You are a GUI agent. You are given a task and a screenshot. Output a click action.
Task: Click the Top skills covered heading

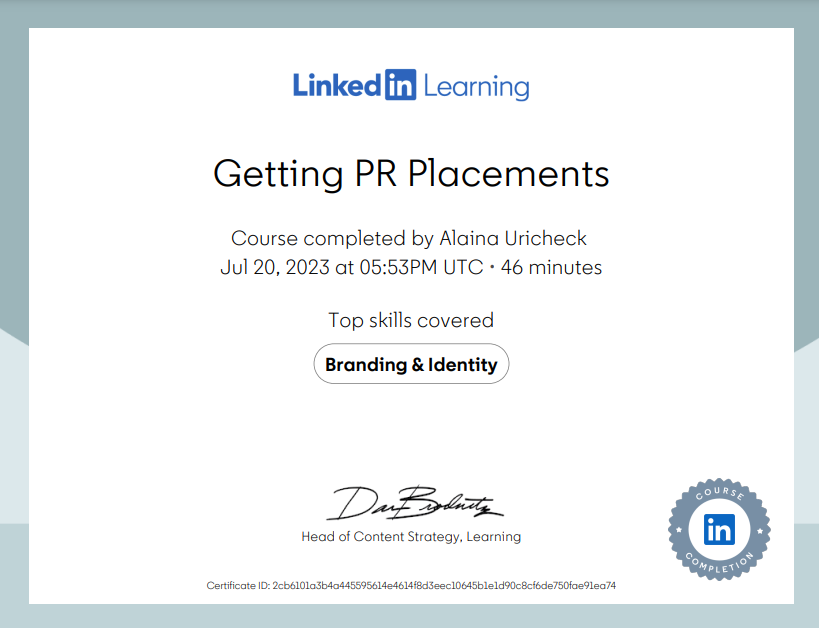pyautogui.click(x=411, y=320)
